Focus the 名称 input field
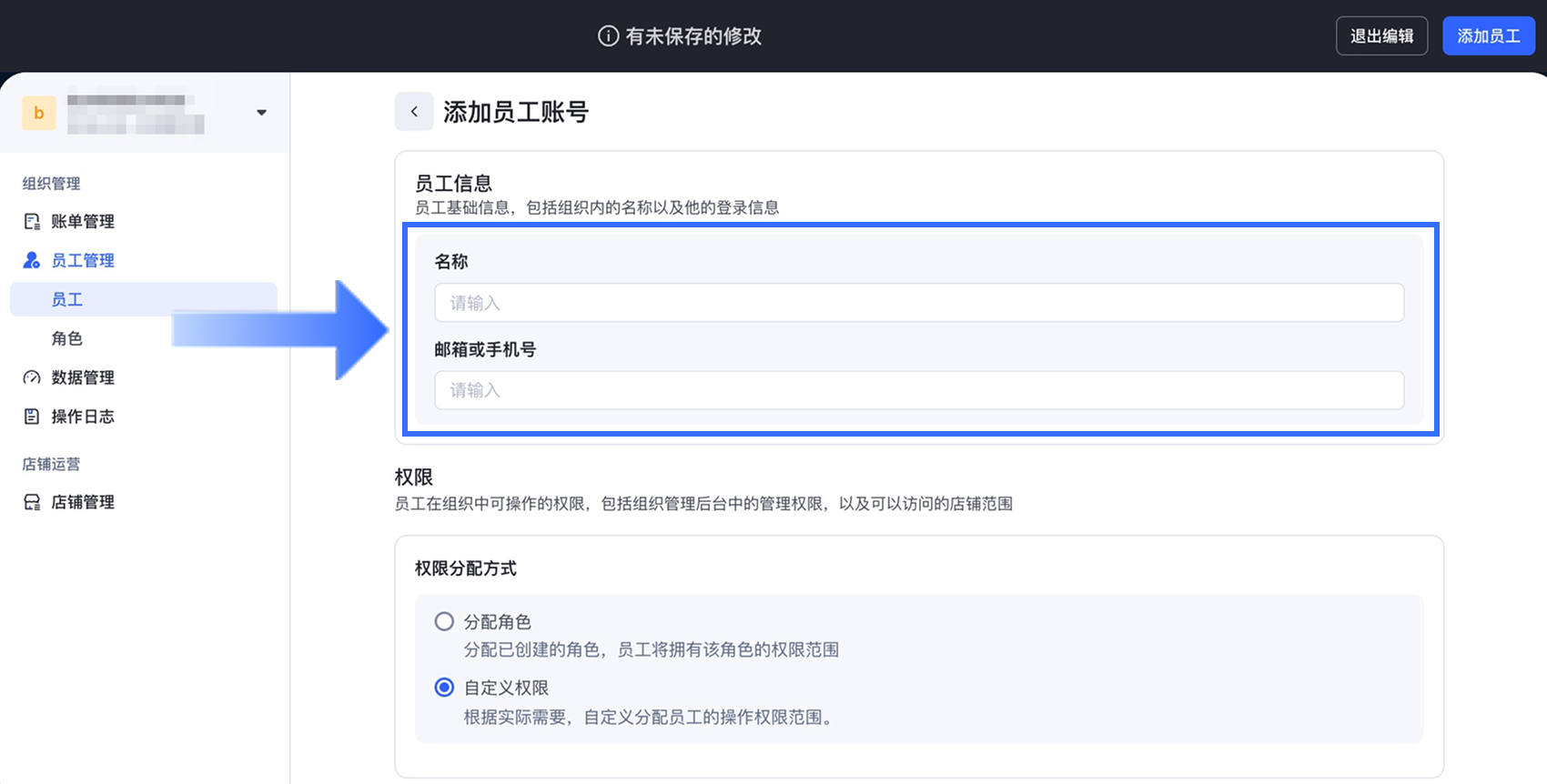 click(x=919, y=303)
